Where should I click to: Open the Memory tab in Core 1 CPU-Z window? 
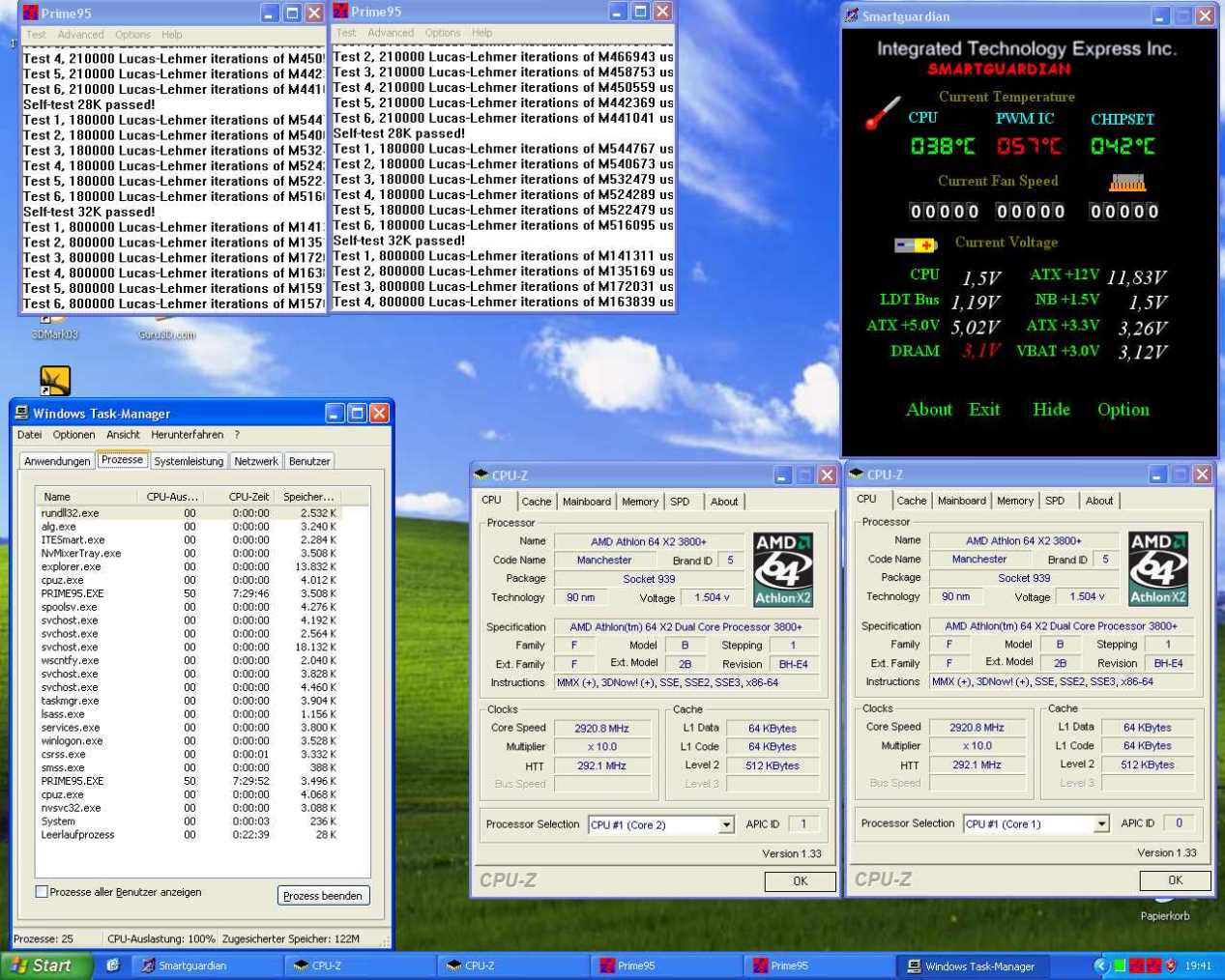click(1015, 501)
